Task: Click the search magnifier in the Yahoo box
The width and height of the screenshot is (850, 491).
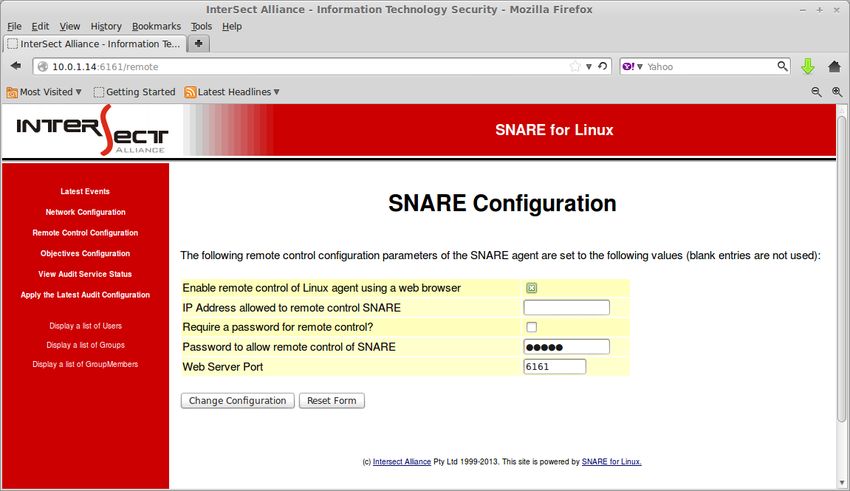Action: pyautogui.click(x=782, y=66)
